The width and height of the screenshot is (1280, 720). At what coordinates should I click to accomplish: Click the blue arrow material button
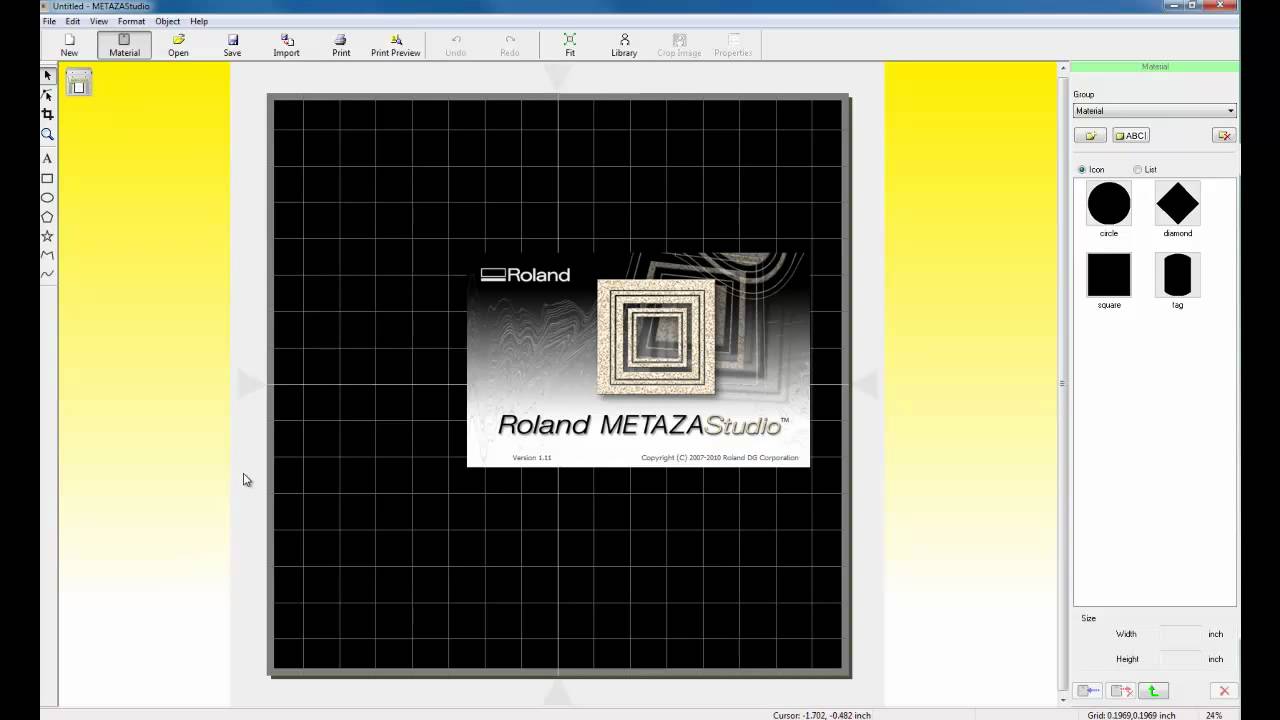[x=1088, y=691]
